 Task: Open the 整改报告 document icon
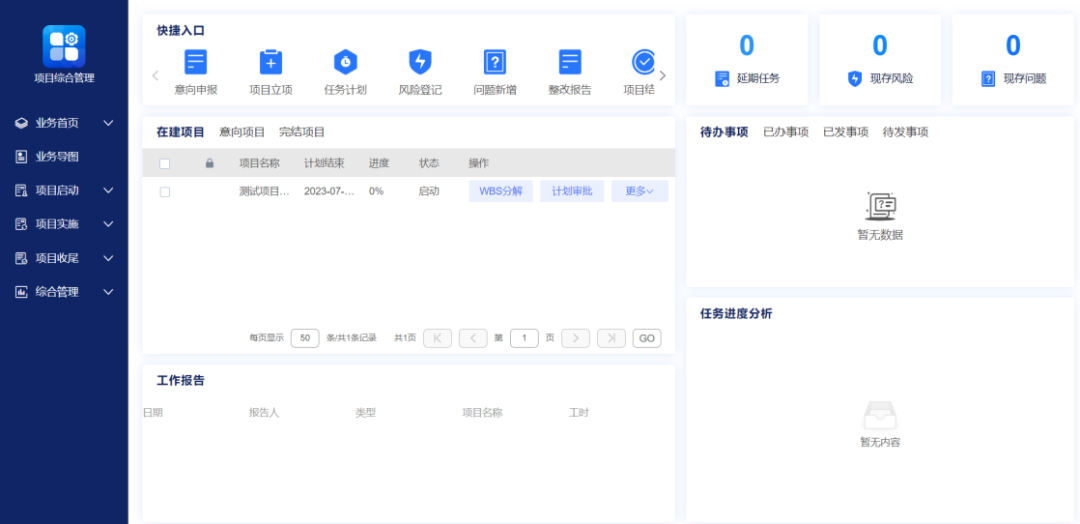570,62
